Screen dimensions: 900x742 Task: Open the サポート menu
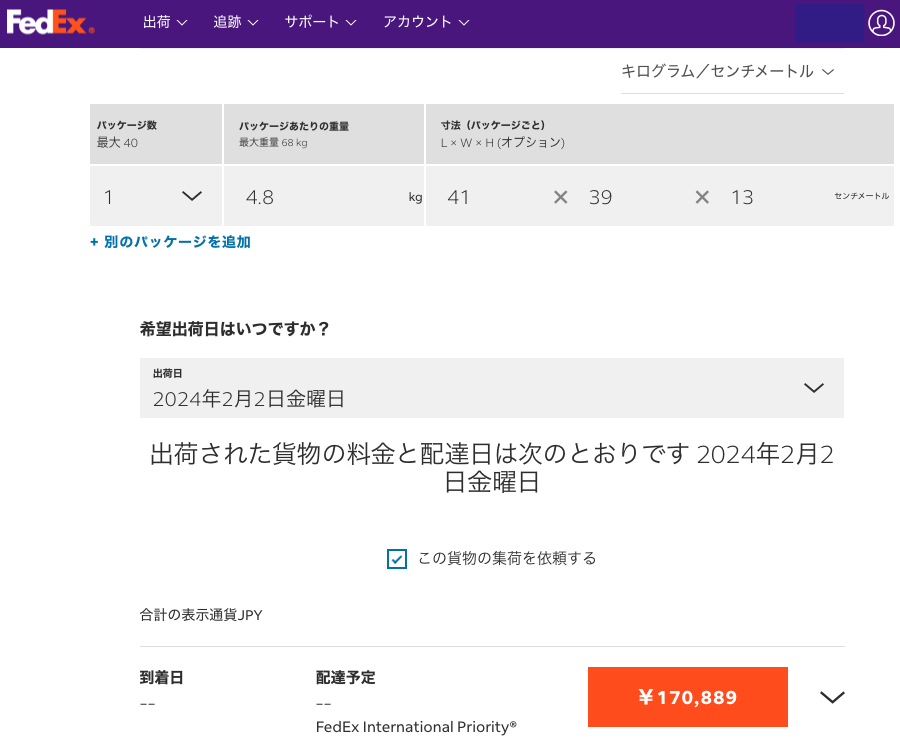pos(320,22)
